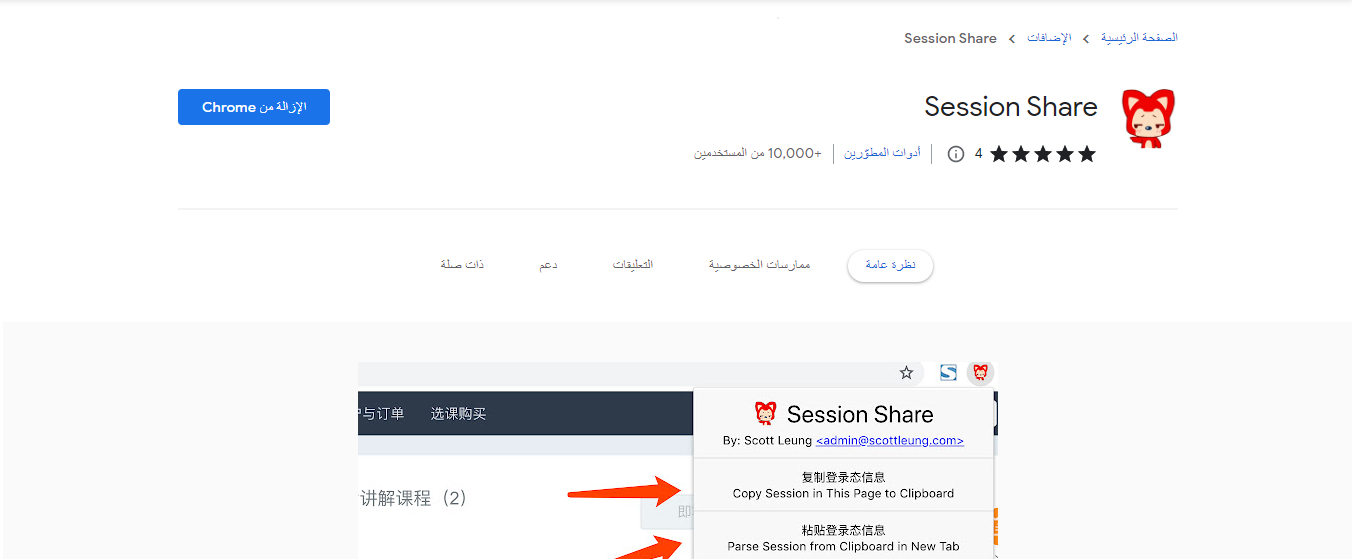
Task: Switch to the "دعم" tab
Action: [548, 265]
